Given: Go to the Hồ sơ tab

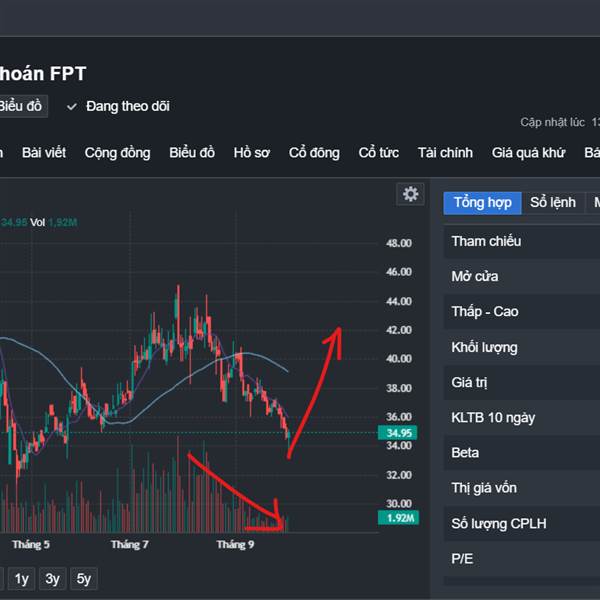Looking at the screenshot, I should (x=252, y=153).
